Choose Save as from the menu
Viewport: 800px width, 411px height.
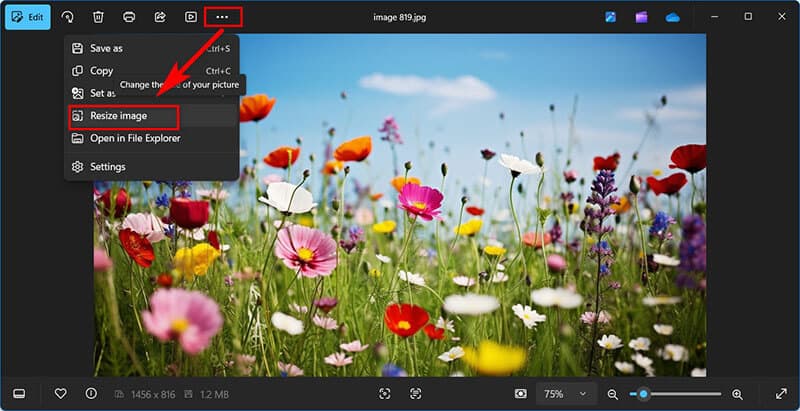coord(106,48)
